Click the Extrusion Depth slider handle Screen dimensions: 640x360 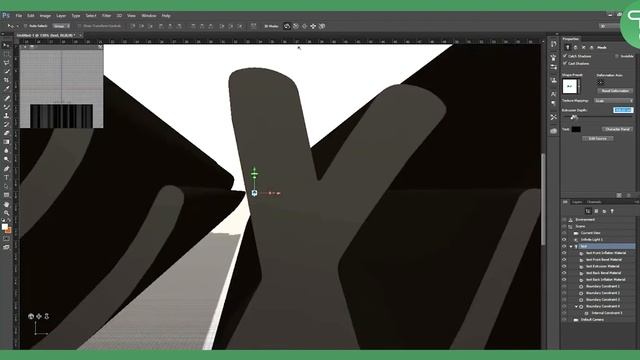(573, 117)
